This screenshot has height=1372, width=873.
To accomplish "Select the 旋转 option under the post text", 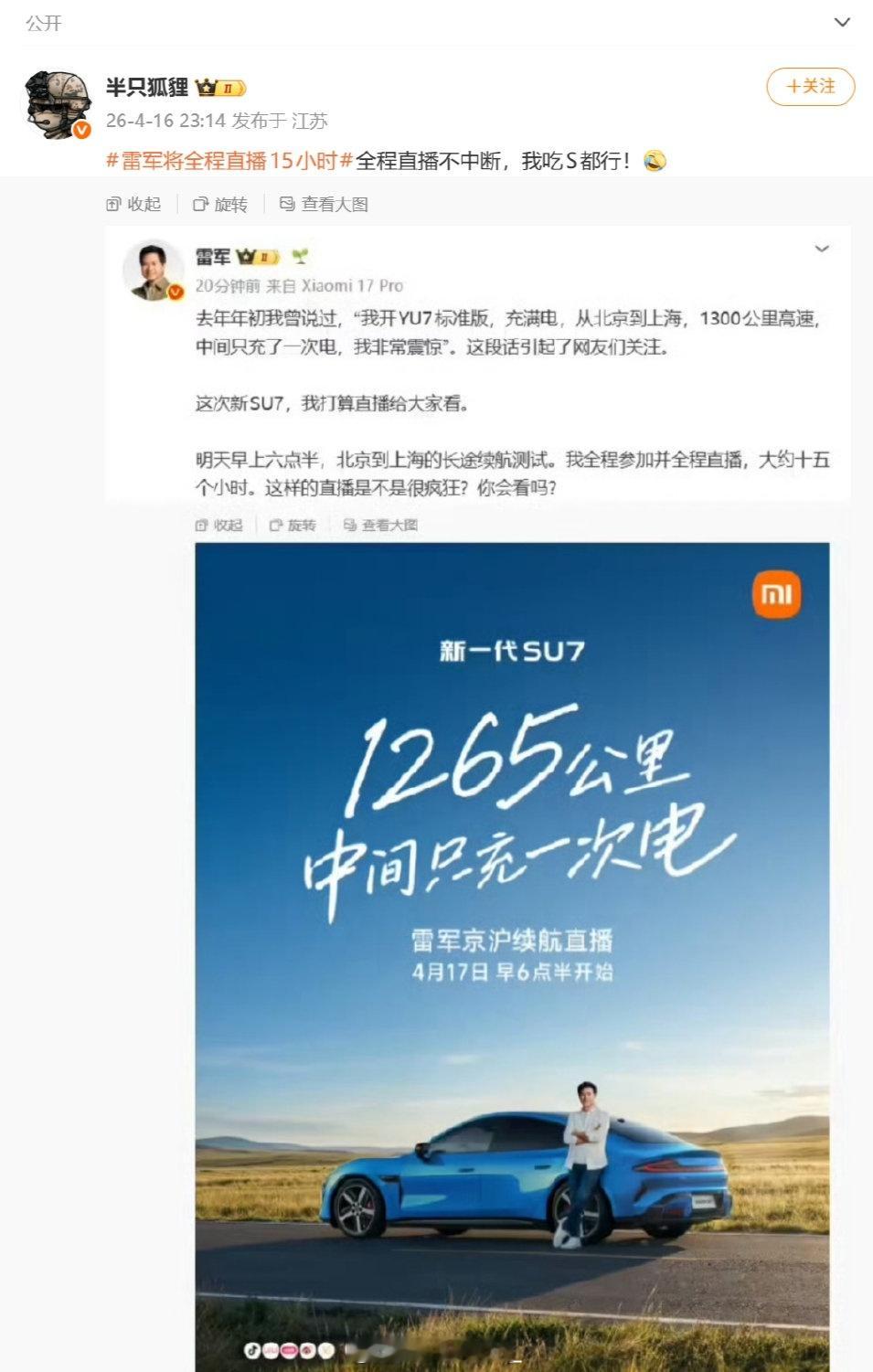I will pos(220,204).
